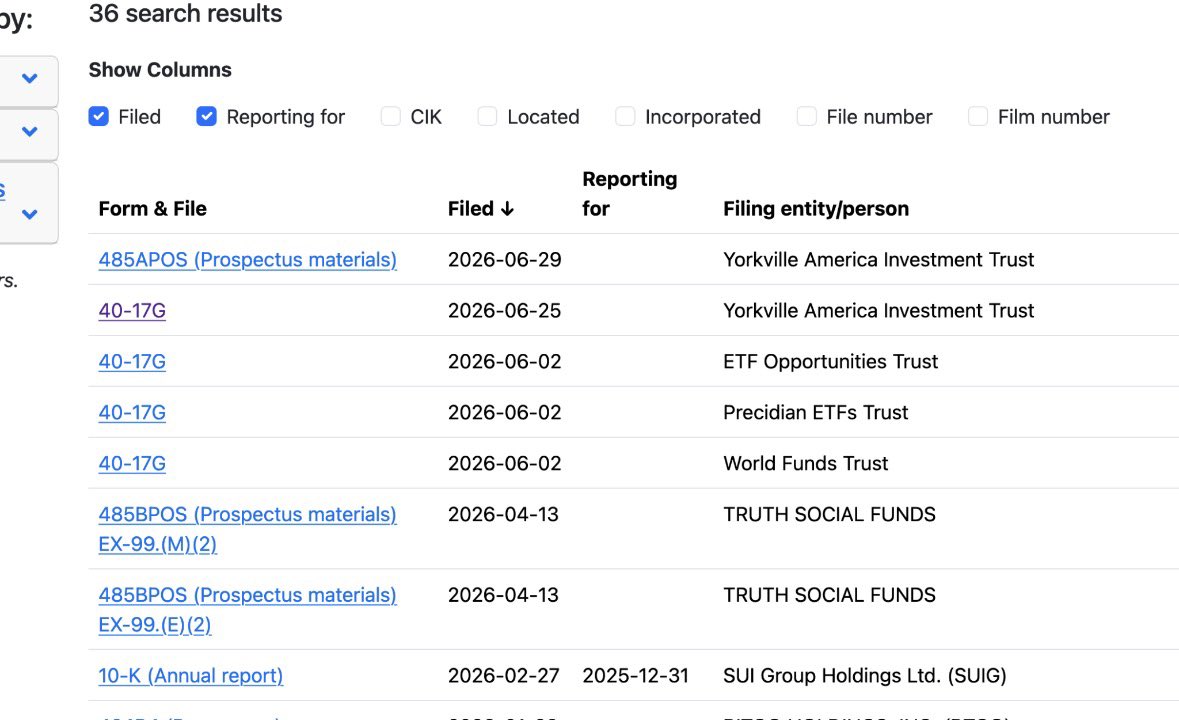The image size is (1179, 720).
Task: Click the Filed column sort arrow
Action: 508,209
